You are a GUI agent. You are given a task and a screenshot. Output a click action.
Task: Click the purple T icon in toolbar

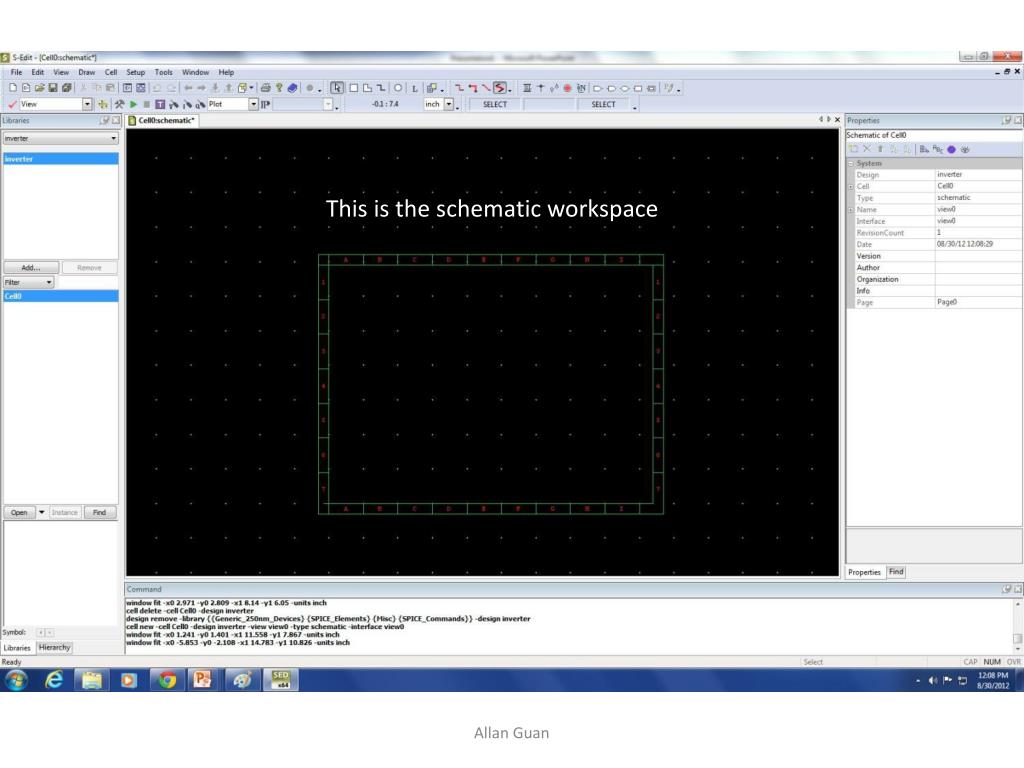pyautogui.click(x=160, y=104)
